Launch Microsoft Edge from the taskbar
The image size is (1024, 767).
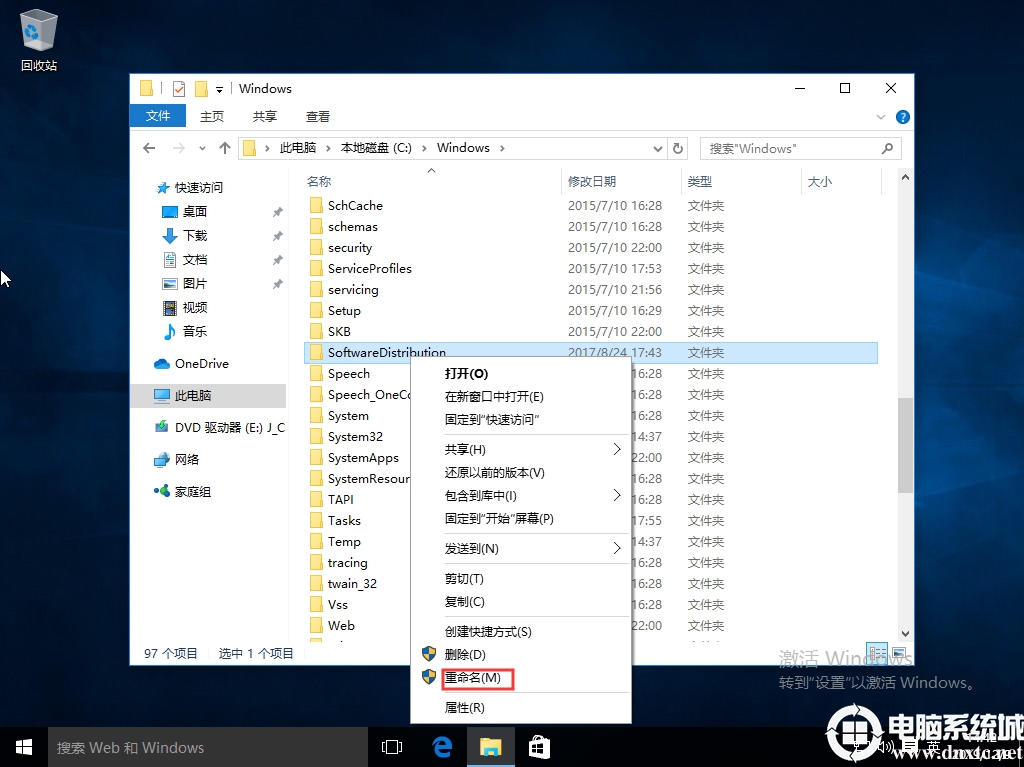tap(442, 747)
